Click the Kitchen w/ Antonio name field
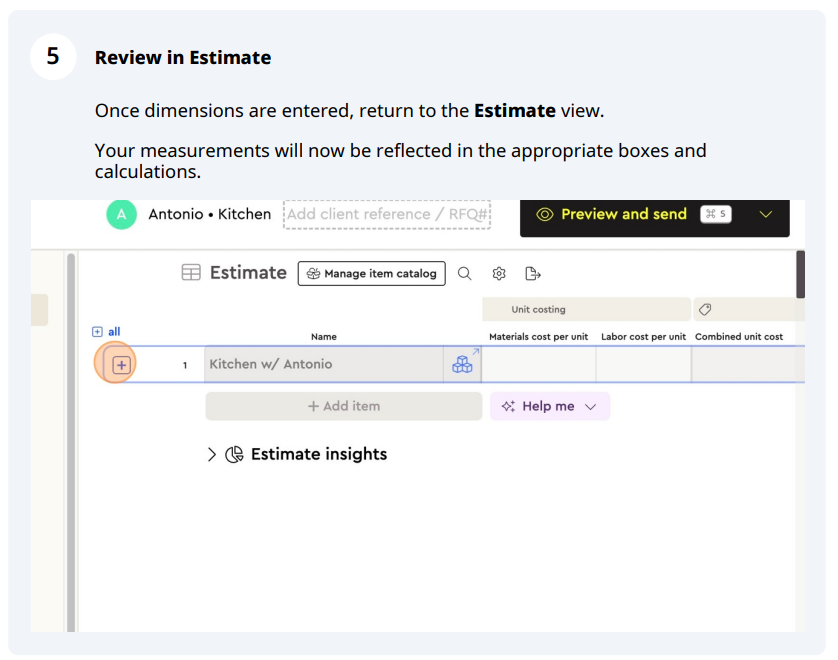The height and width of the screenshot is (660, 838). coord(324,364)
